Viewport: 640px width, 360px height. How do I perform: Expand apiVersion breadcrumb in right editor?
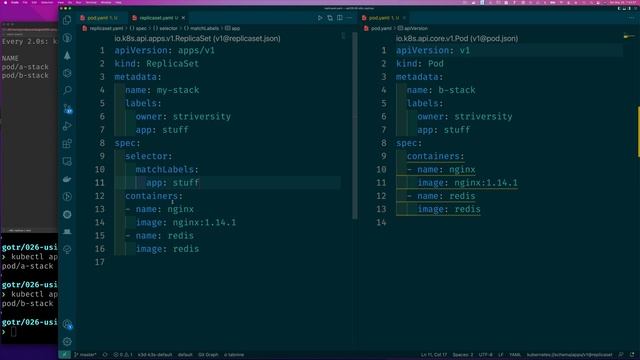[413, 29]
